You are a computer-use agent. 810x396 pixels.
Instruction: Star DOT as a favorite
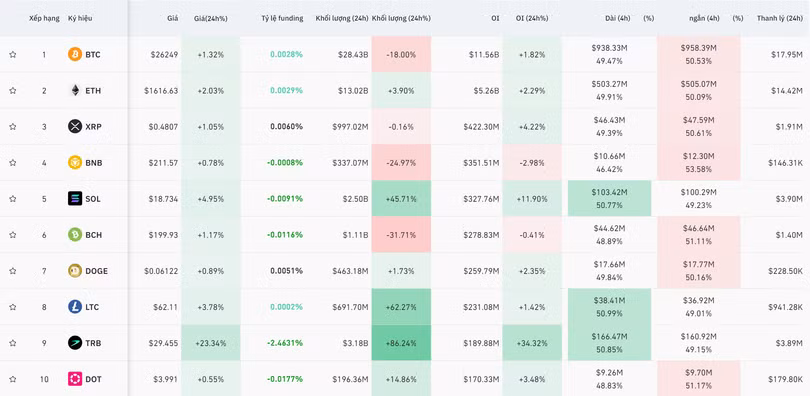(13, 379)
